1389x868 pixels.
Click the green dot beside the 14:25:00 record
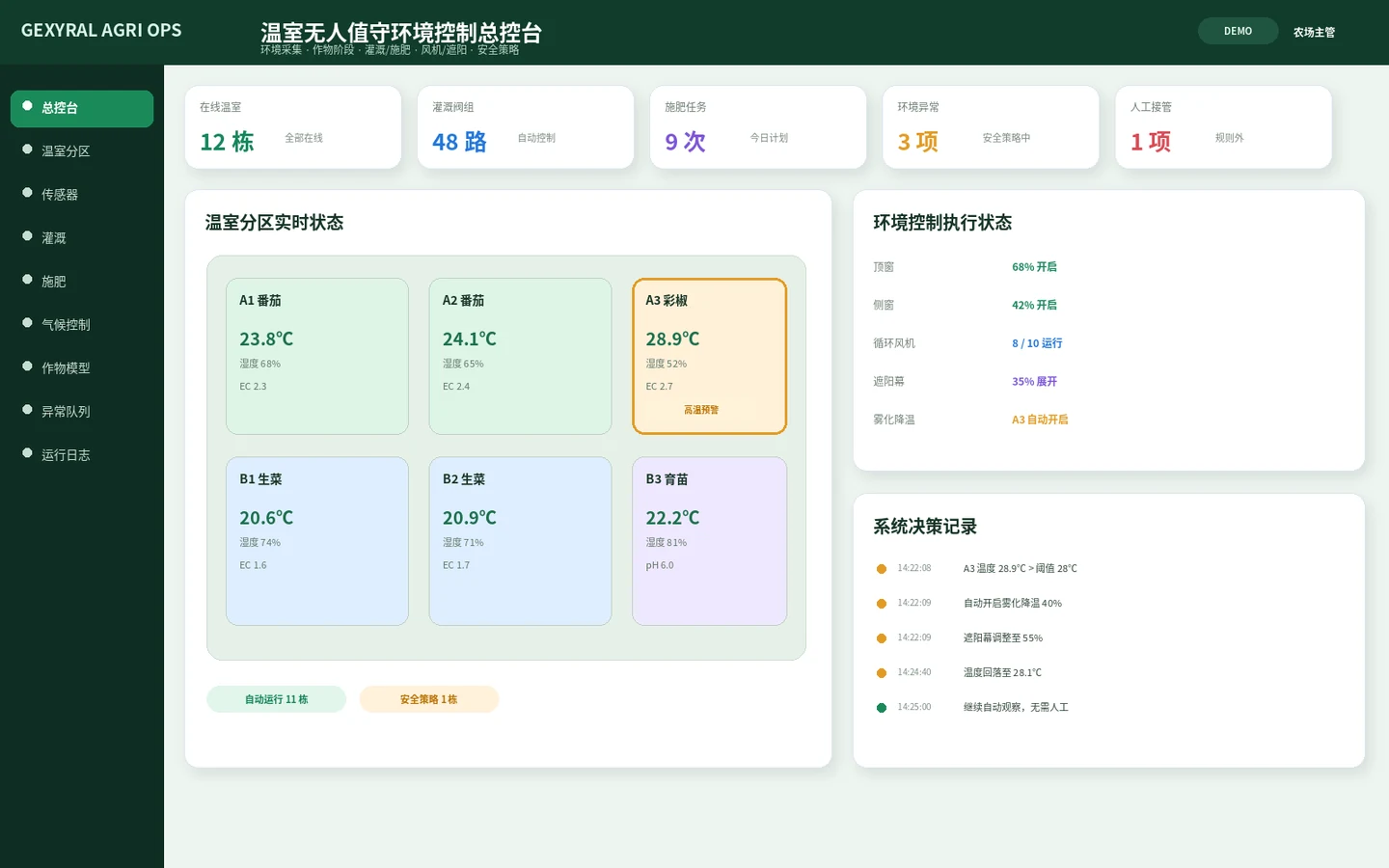click(881, 708)
